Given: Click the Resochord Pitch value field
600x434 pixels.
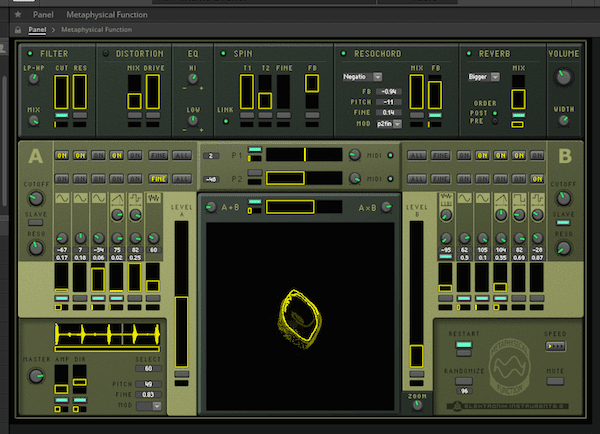Looking at the screenshot, I should click(x=388, y=102).
